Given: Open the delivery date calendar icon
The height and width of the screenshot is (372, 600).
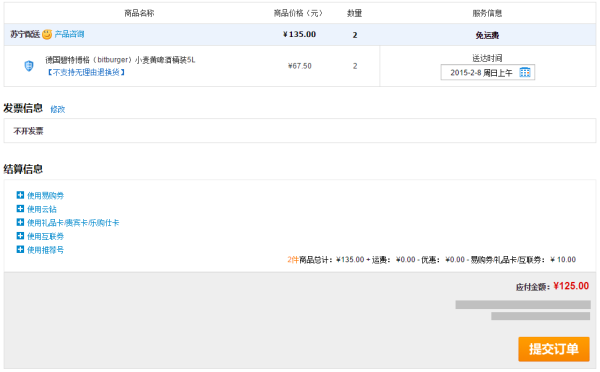Looking at the screenshot, I should click(x=525, y=72).
